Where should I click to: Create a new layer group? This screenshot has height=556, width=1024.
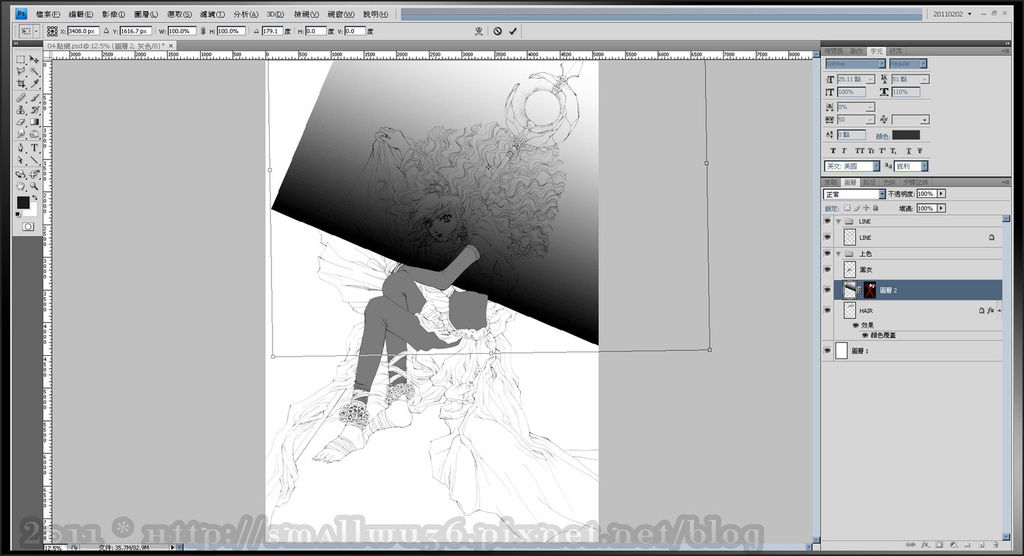click(968, 544)
